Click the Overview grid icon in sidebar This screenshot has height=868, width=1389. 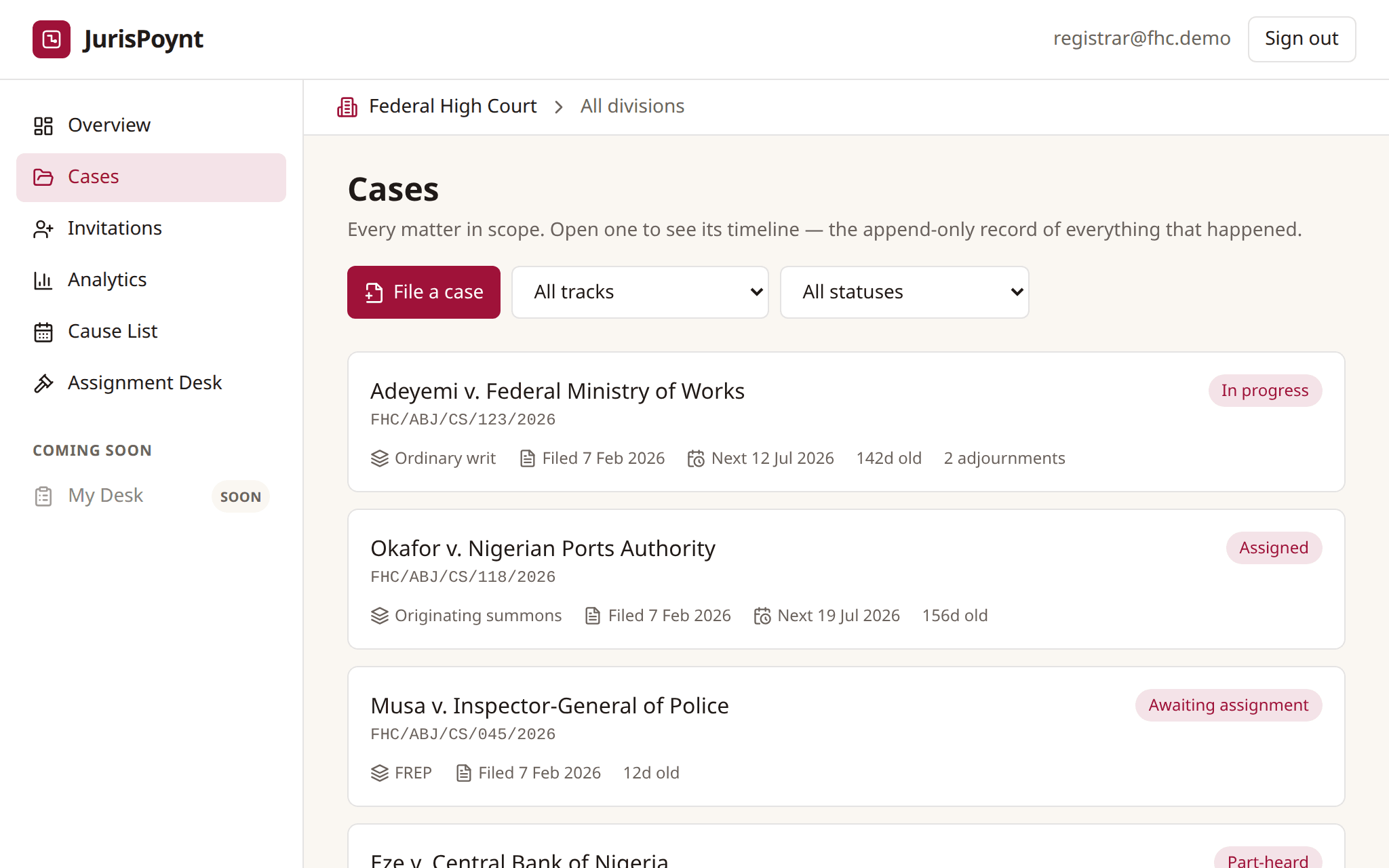(x=43, y=125)
